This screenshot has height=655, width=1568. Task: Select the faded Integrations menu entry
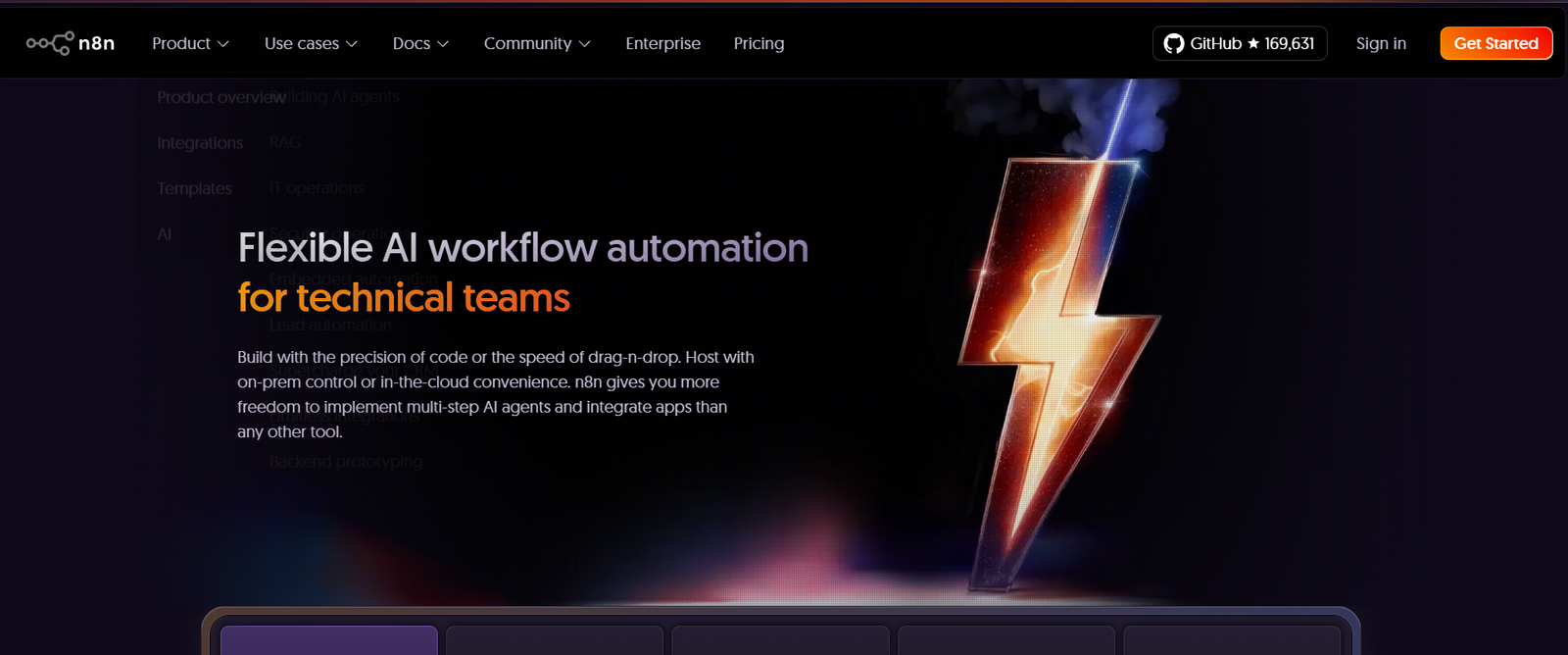click(x=200, y=143)
